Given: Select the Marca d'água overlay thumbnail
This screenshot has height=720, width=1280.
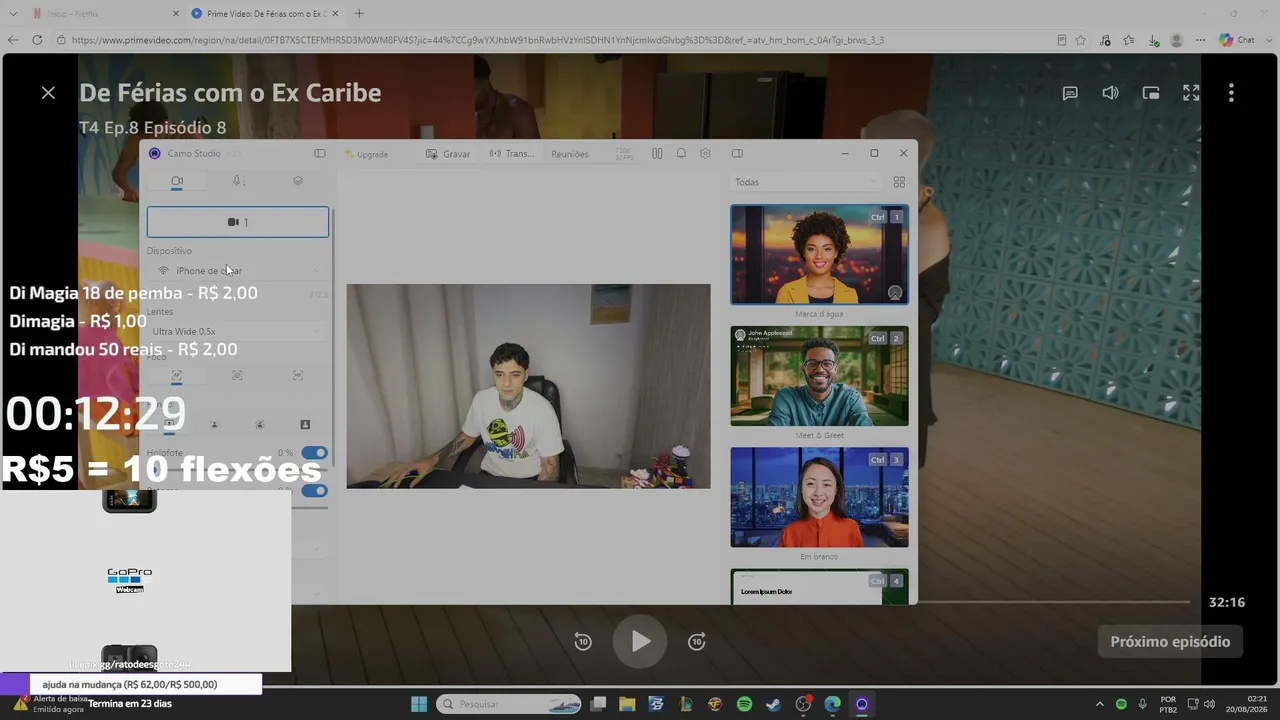Looking at the screenshot, I should pos(819,255).
